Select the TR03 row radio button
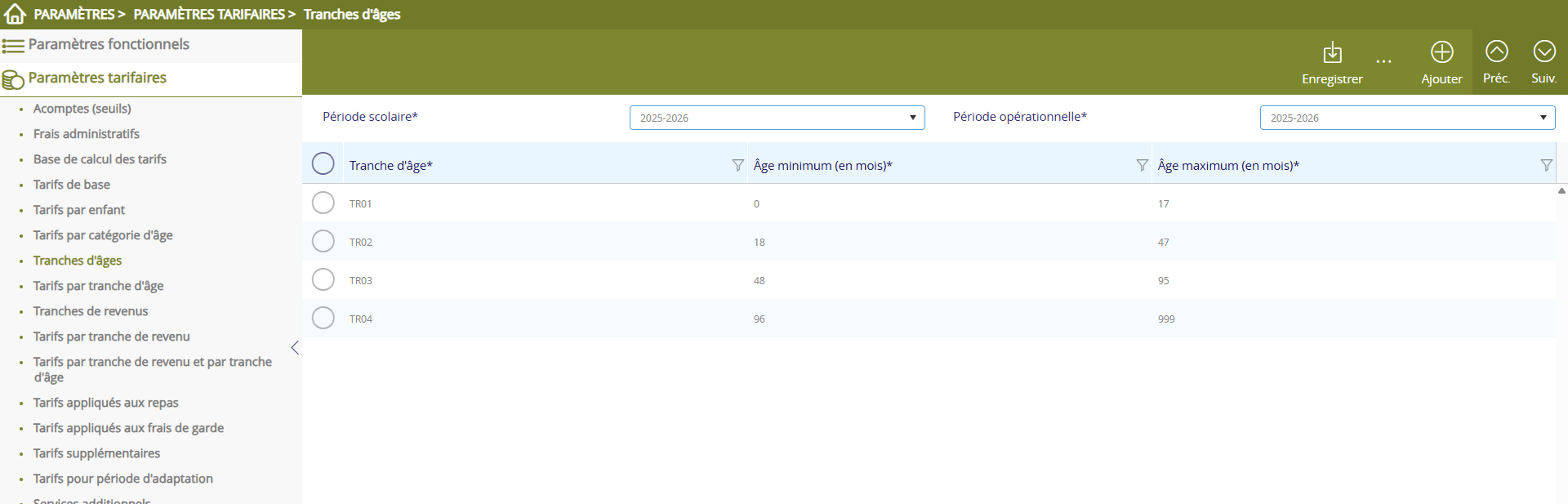This screenshot has height=504, width=1568. 323,279
